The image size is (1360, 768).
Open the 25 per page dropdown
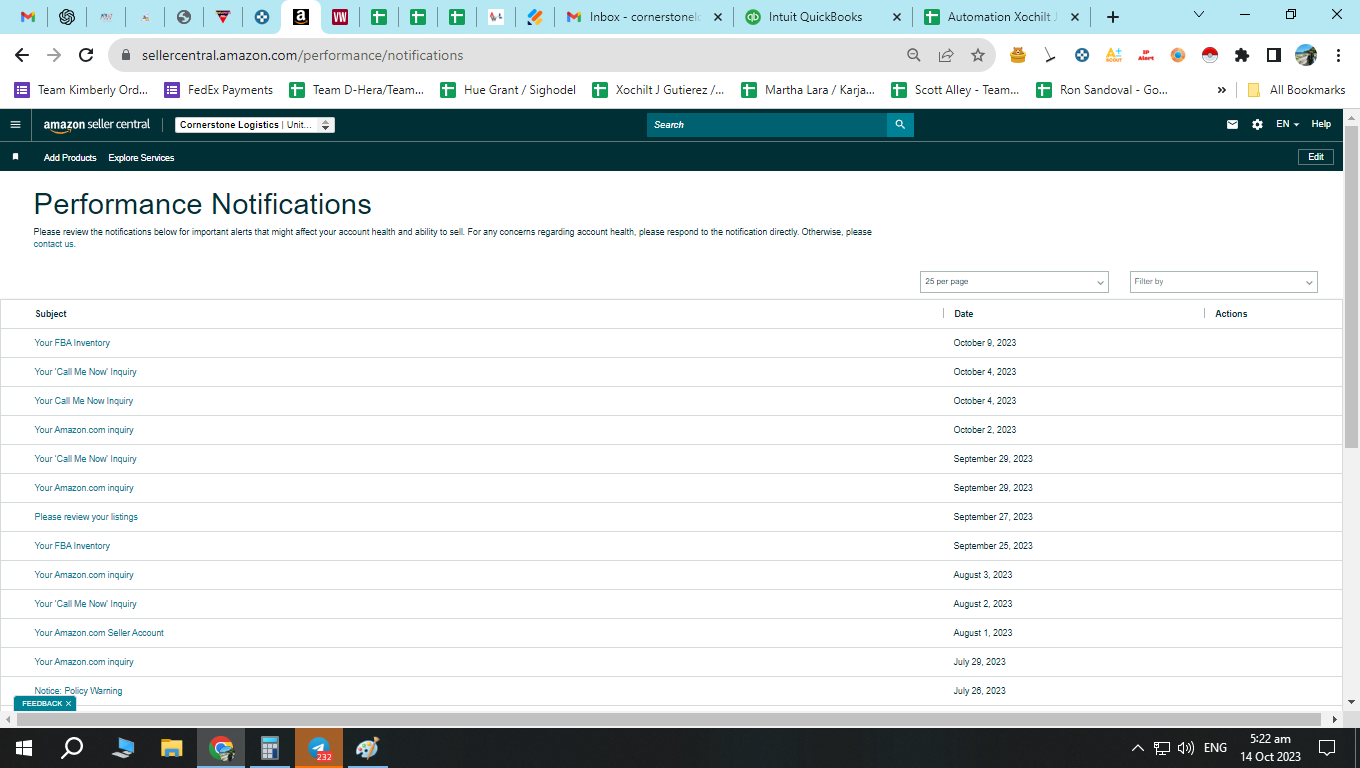1014,282
